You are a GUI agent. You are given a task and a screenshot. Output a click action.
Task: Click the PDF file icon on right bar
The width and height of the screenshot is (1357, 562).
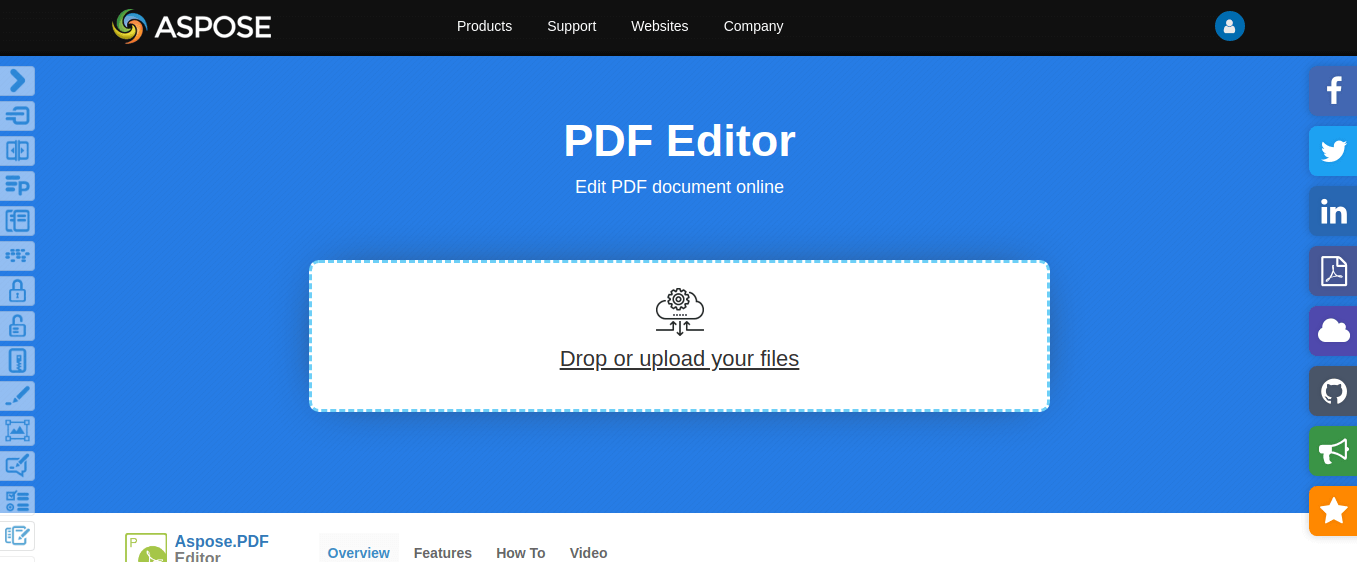pyautogui.click(x=1333, y=271)
